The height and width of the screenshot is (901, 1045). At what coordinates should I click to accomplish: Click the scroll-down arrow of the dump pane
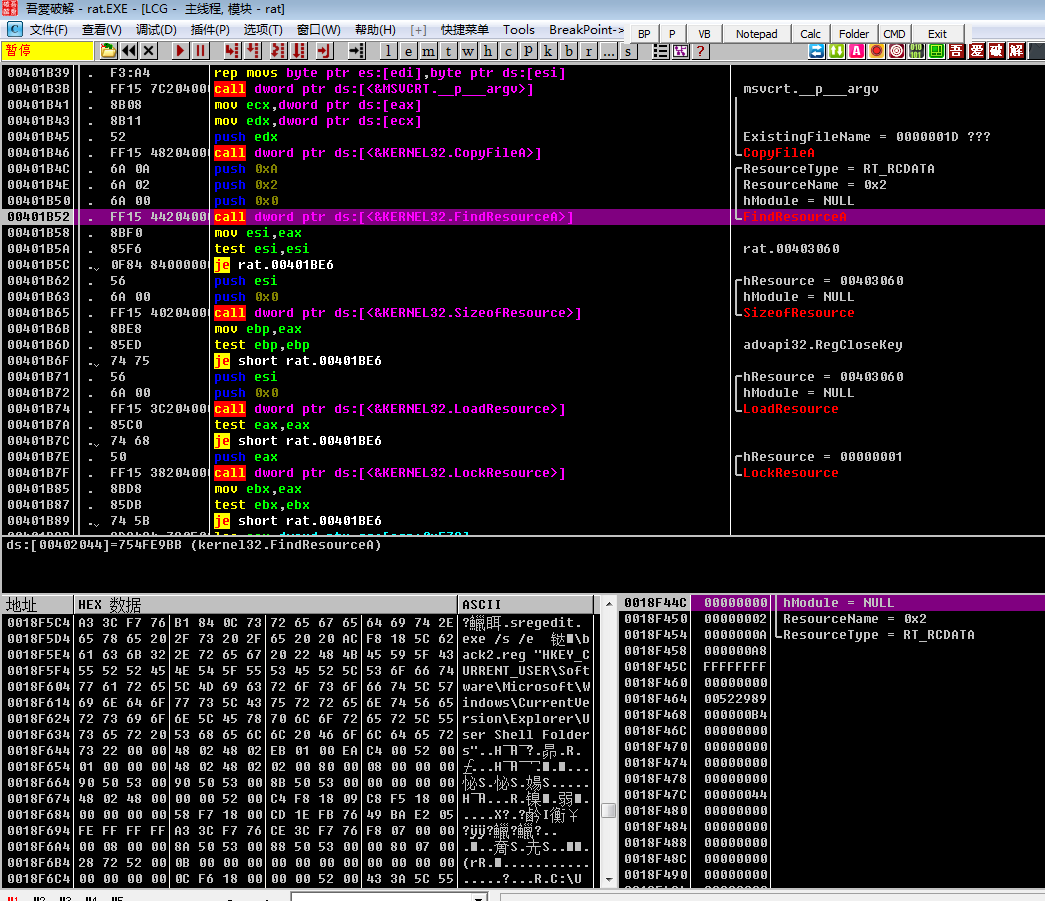tap(608, 880)
